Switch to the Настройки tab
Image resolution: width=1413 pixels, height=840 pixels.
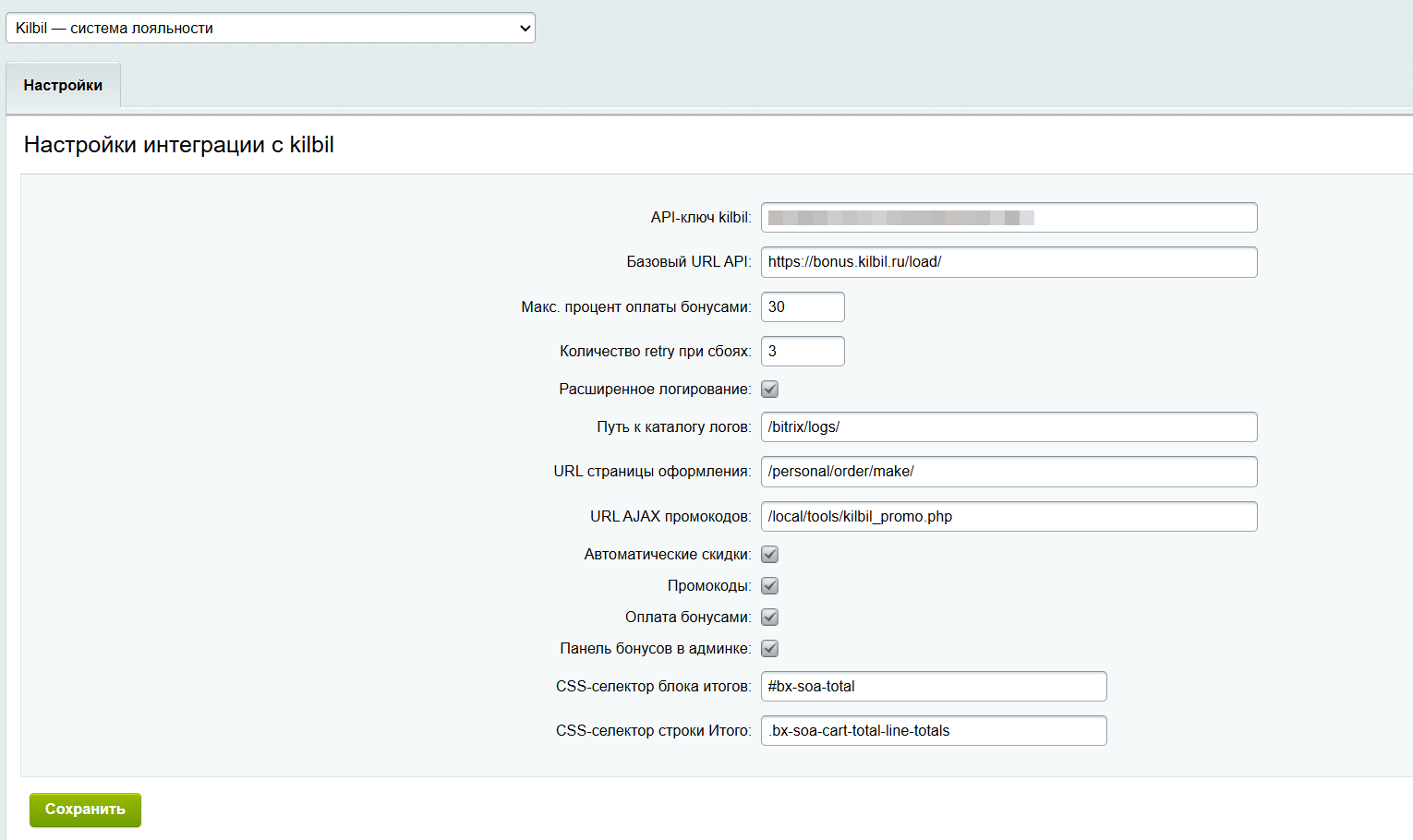63,86
